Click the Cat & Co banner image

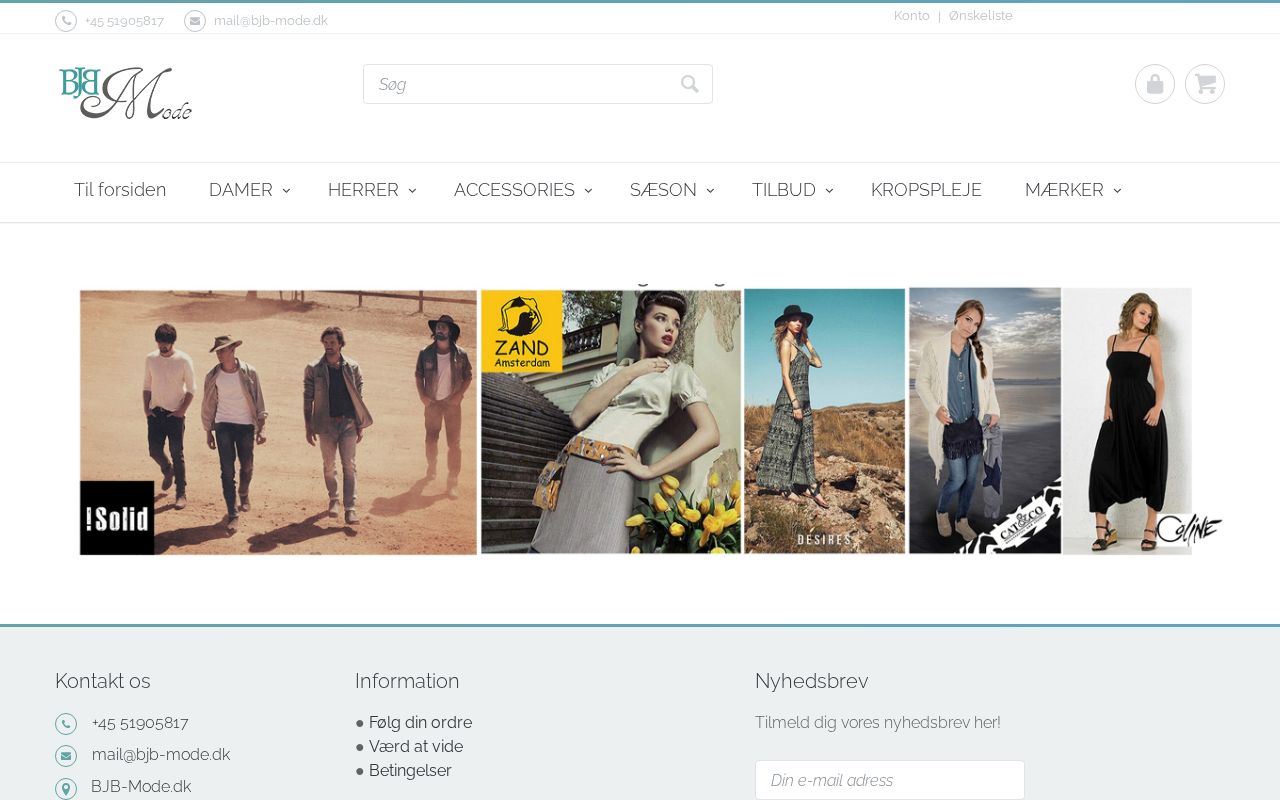point(985,421)
